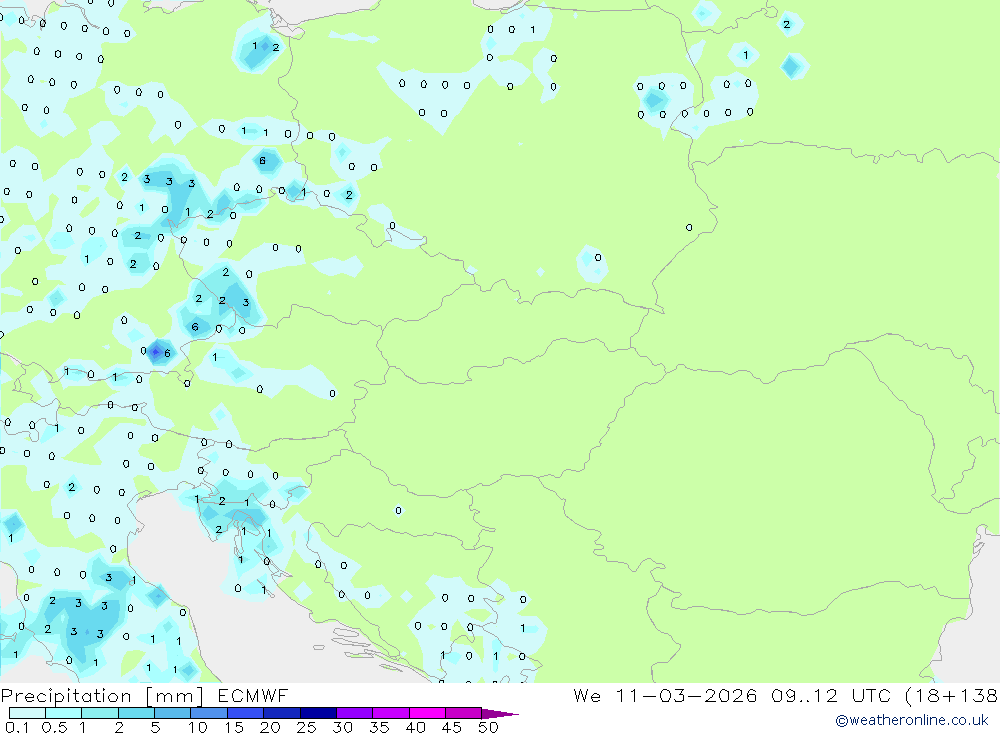1000x733 pixels.
Task: Click the "ECMWF" model label
Action: click(x=253, y=695)
